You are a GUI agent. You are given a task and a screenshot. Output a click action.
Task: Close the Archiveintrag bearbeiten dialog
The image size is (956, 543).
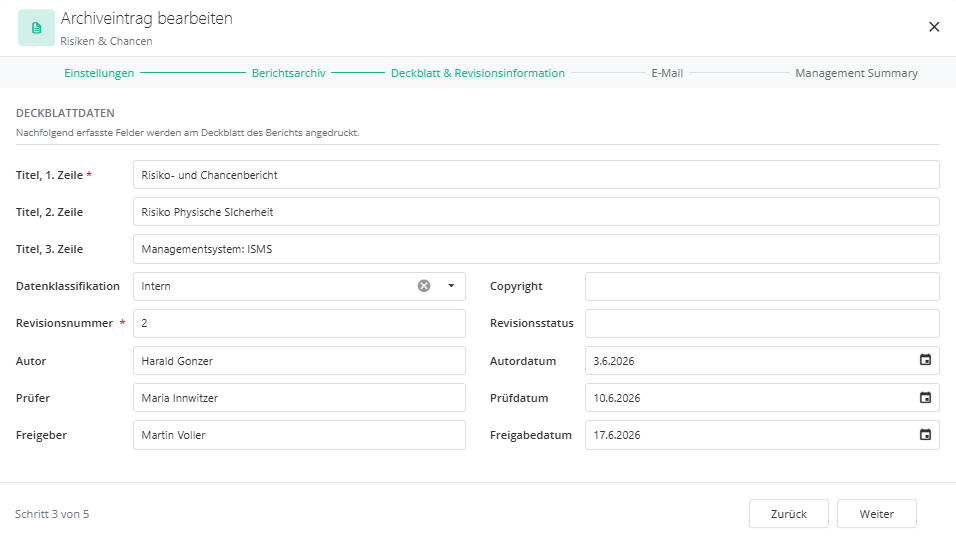click(x=933, y=27)
